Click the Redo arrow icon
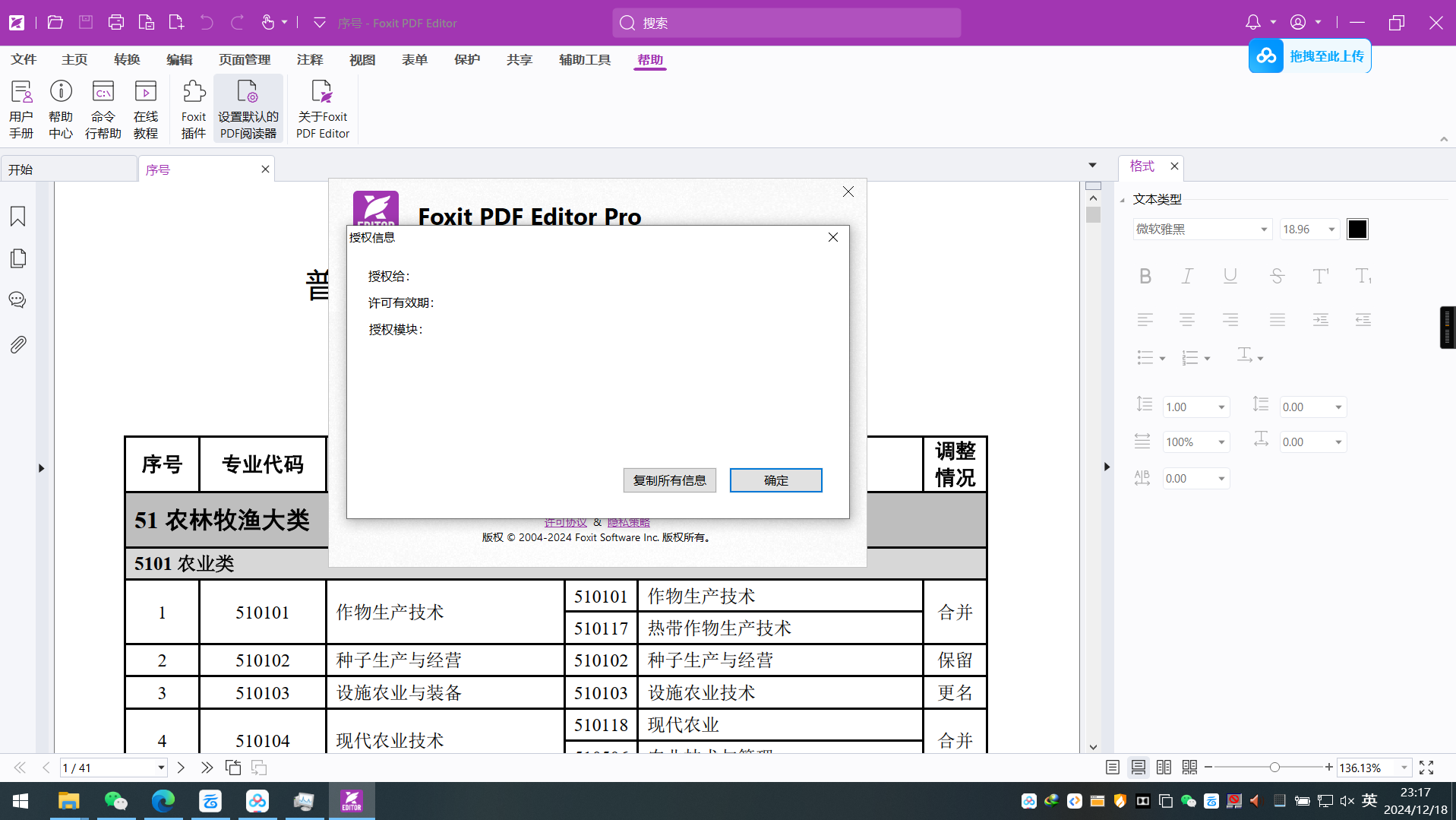This screenshot has height=820, width=1456. point(237,23)
